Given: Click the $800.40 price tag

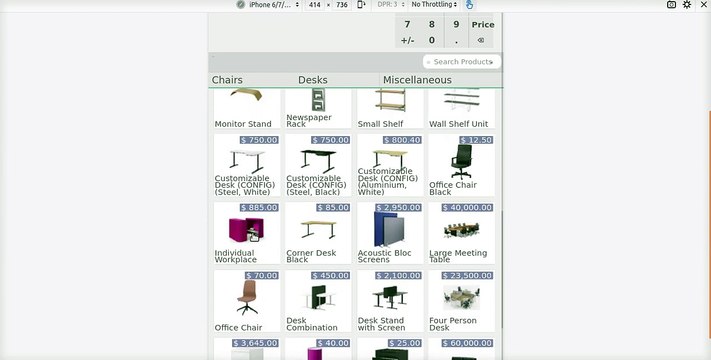Looking at the screenshot, I should pyautogui.click(x=402, y=140).
